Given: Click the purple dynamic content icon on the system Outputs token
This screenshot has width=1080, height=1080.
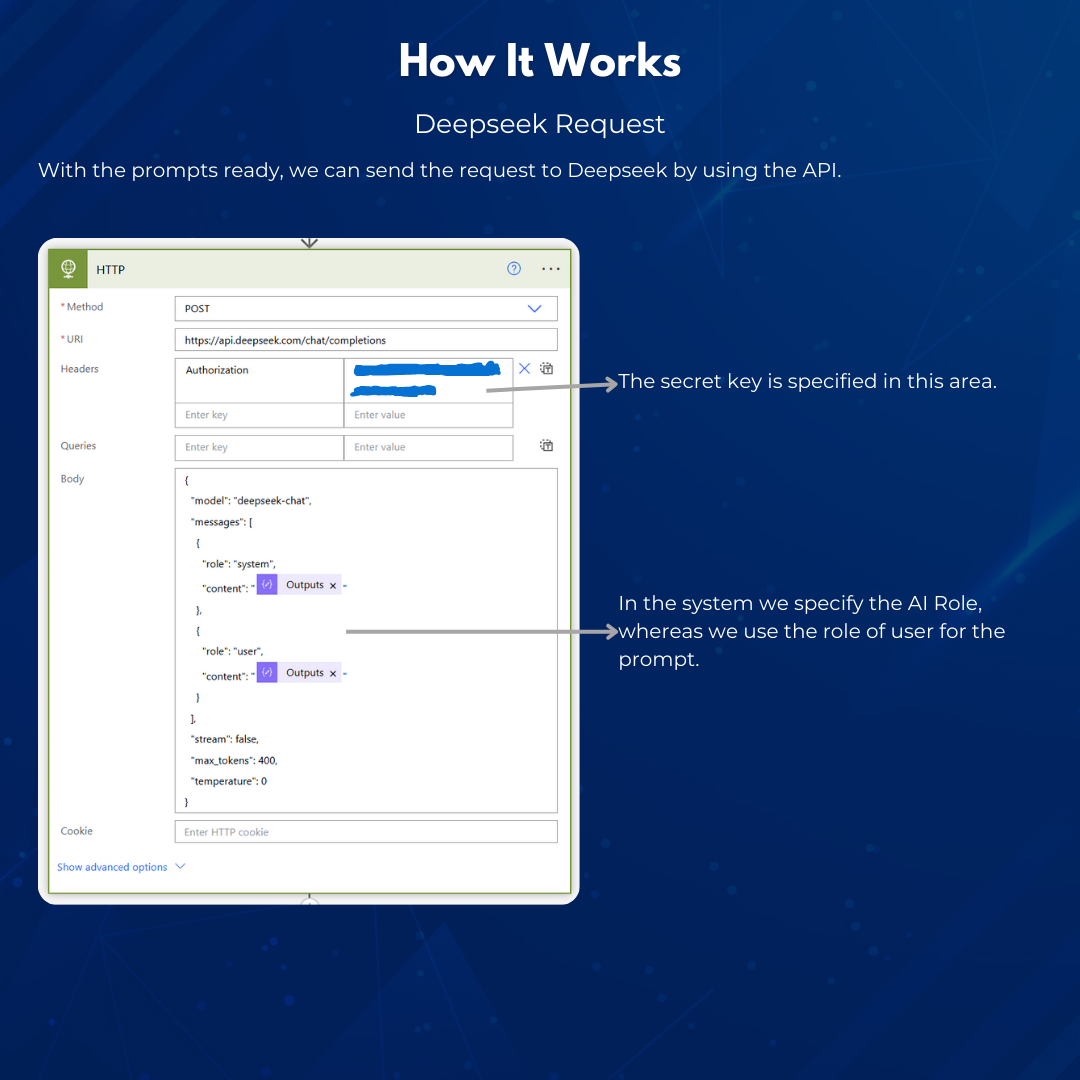Looking at the screenshot, I should [x=266, y=584].
